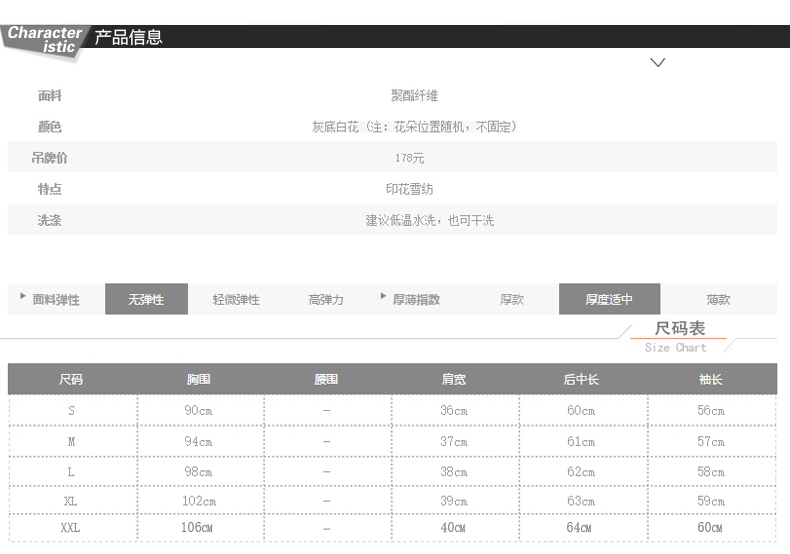This screenshot has width=790, height=554.
Task: Choose the 高弹力 elasticity option
Action: (326, 299)
